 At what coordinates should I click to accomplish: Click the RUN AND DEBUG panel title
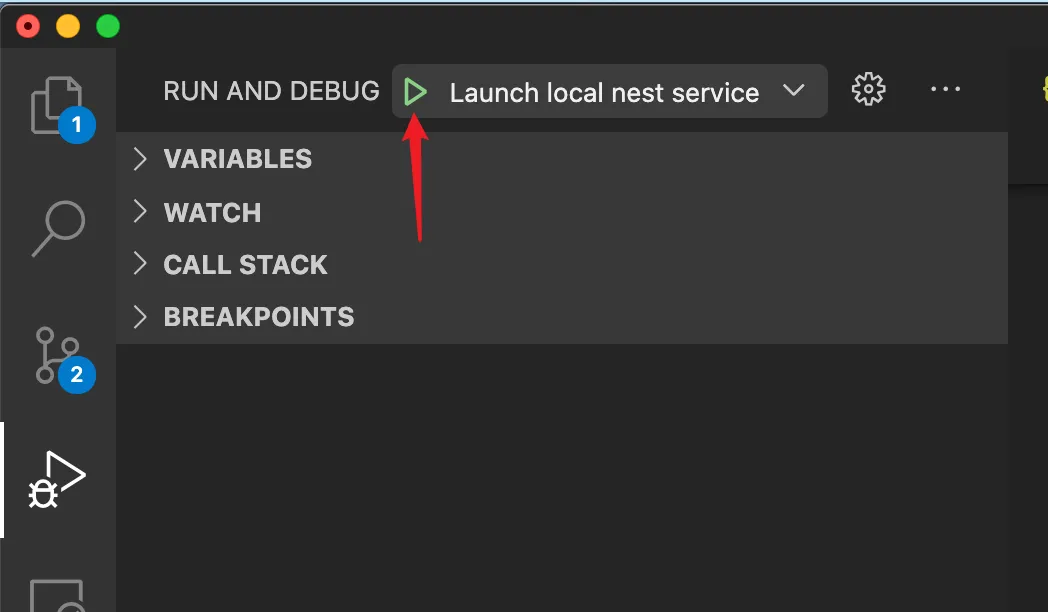tap(271, 91)
